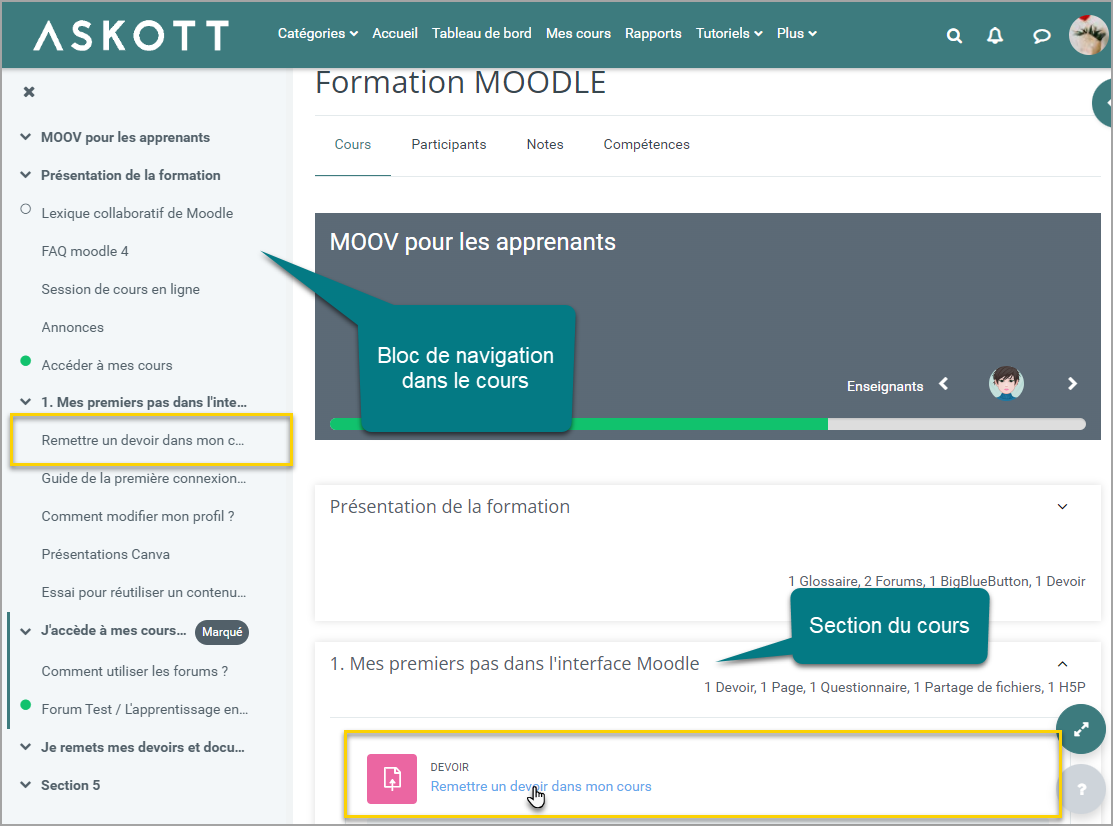This screenshot has width=1113, height=826.
Task: Click the ASKOTT logo
Action: pos(131,35)
